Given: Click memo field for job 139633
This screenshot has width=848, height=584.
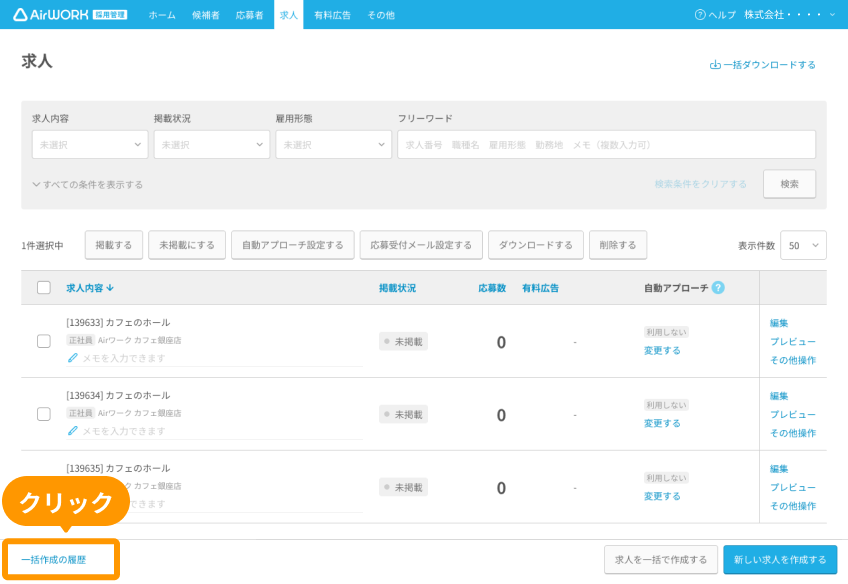Looking at the screenshot, I should [x=214, y=358].
